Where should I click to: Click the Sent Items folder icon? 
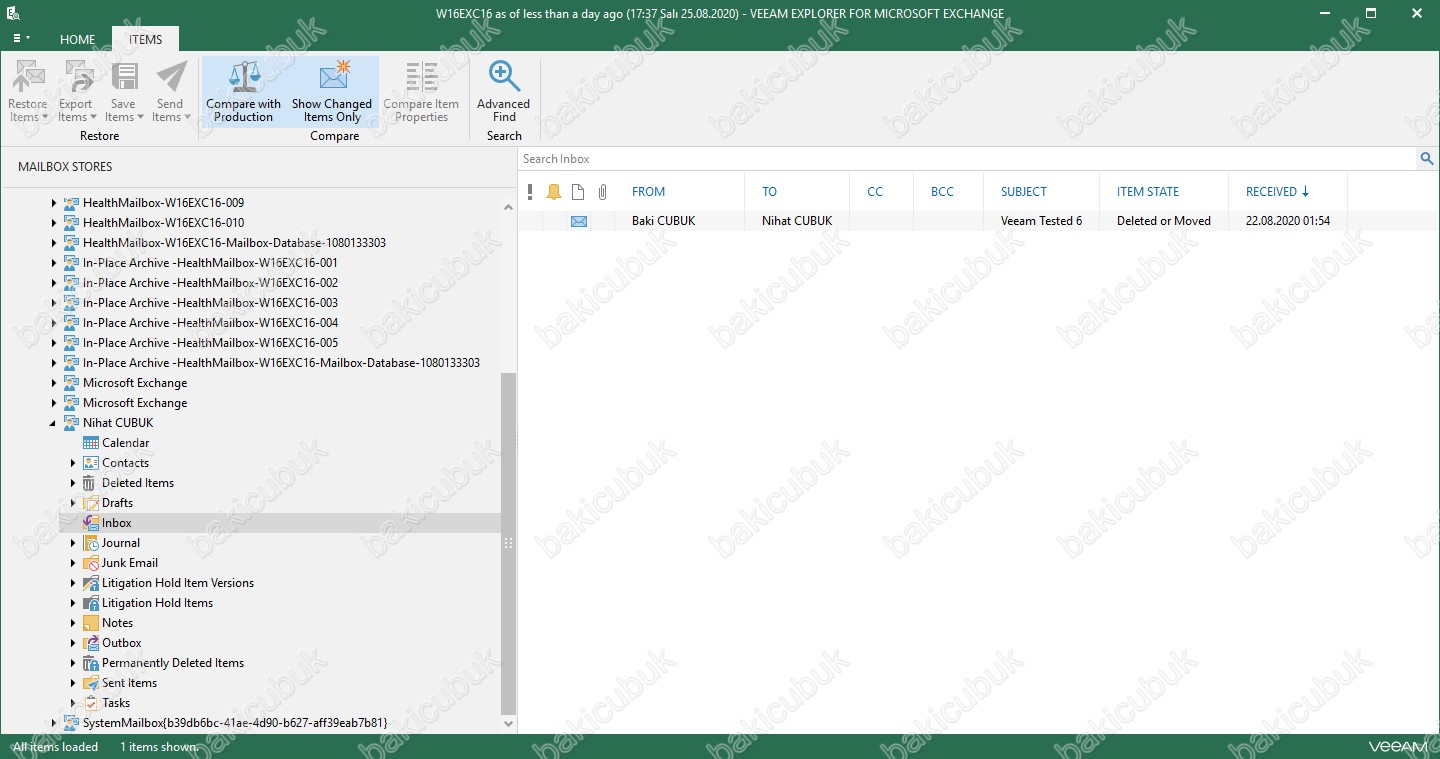91,683
